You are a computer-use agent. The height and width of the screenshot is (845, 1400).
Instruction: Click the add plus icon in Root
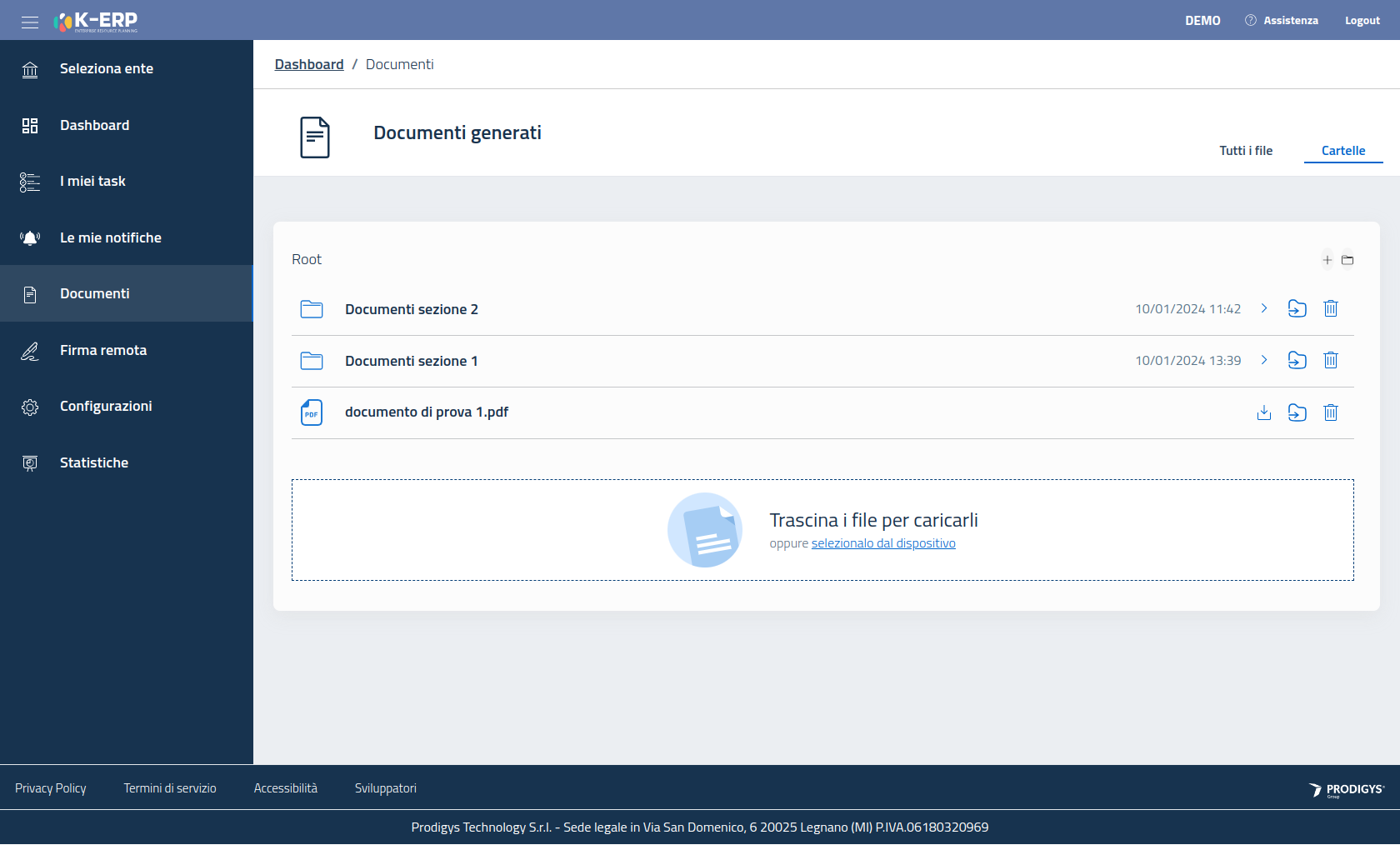pyautogui.click(x=1327, y=260)
